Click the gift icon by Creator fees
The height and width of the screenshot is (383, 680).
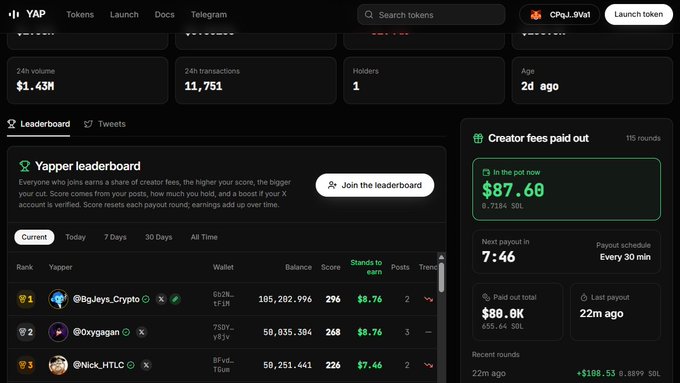(478, 138)
